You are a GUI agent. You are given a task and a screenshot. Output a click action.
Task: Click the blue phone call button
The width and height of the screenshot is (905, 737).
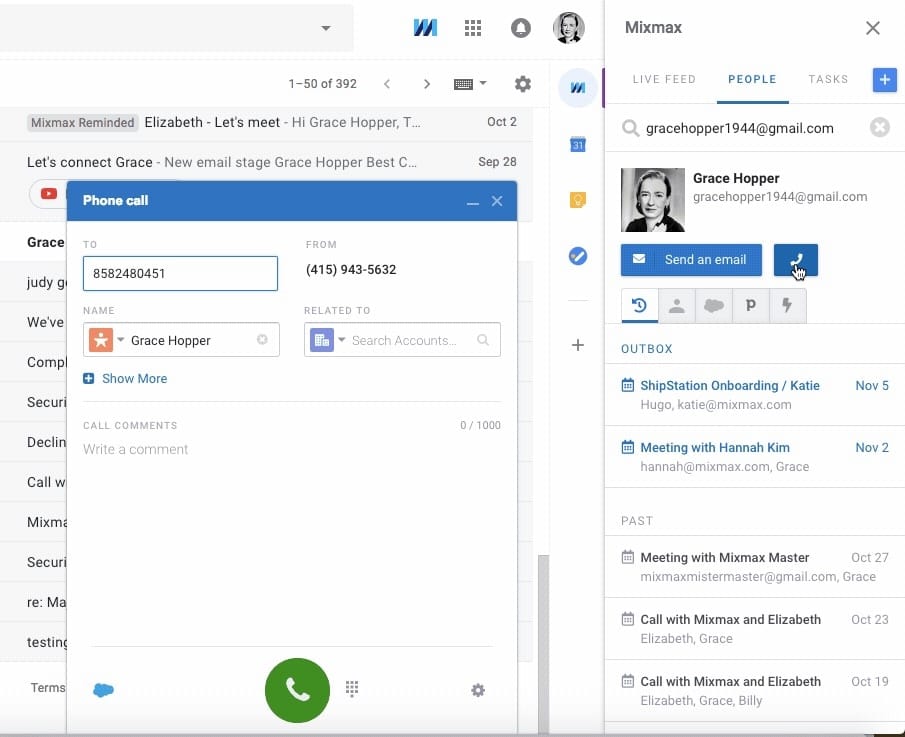pyautogui.click(x=795, y=260)
